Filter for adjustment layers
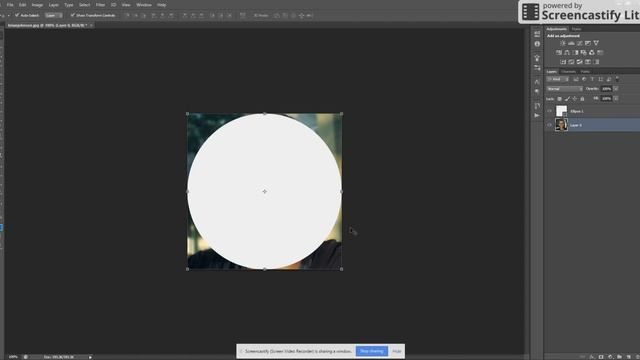The height and width of the screenshot is (360, 640). point(584,79)
